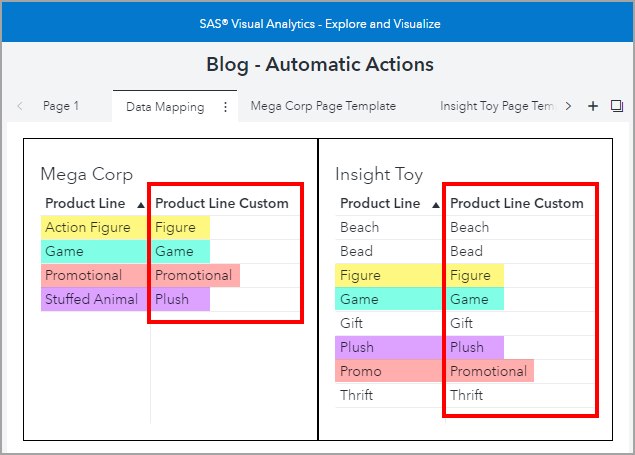Open the page list overview icon
This screenshot has height=455, width=635.
[x=617, y=106]
